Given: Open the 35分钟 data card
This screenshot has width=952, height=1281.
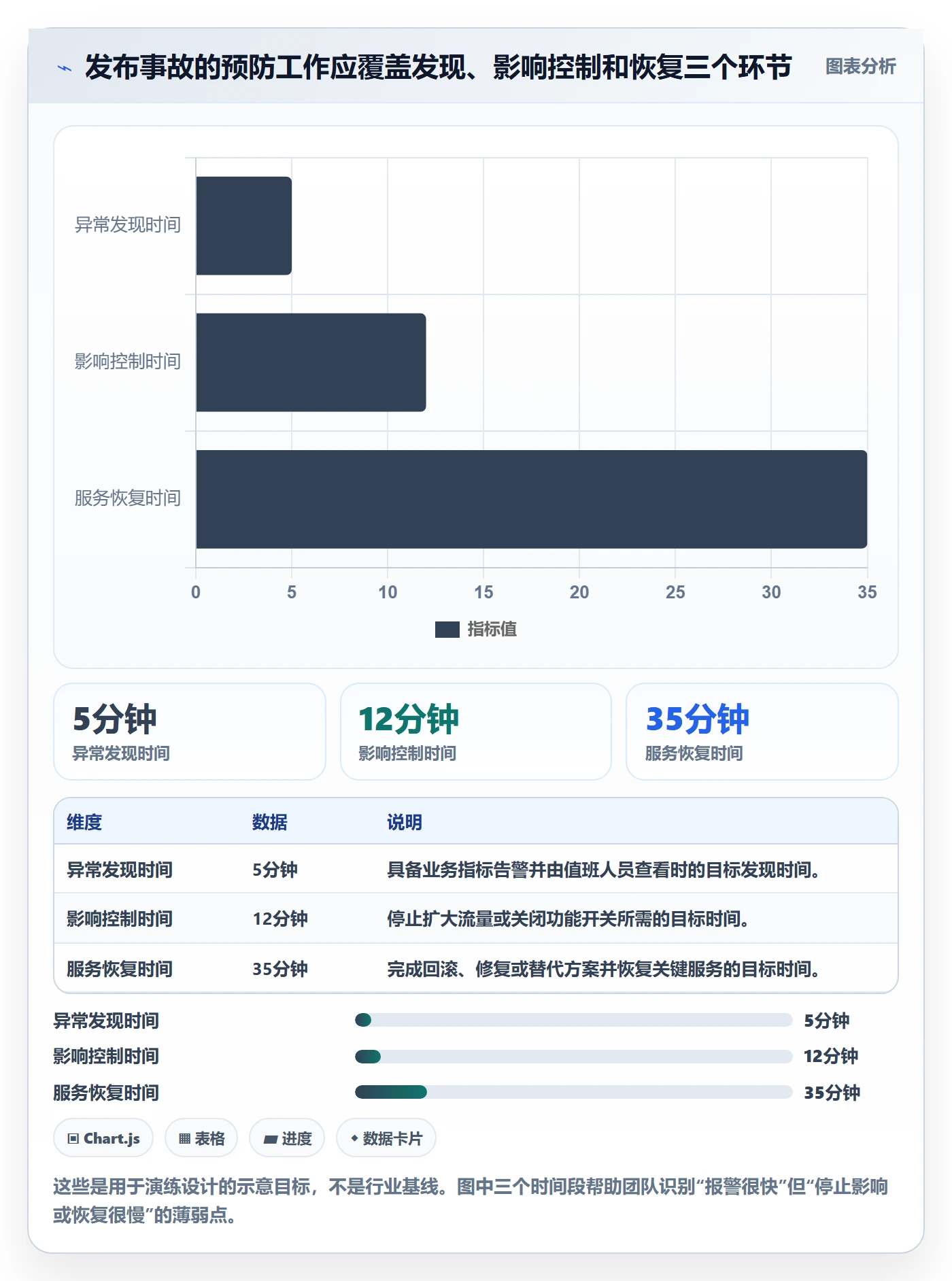Looking at the screenshot, I should [x=762, y=732].
